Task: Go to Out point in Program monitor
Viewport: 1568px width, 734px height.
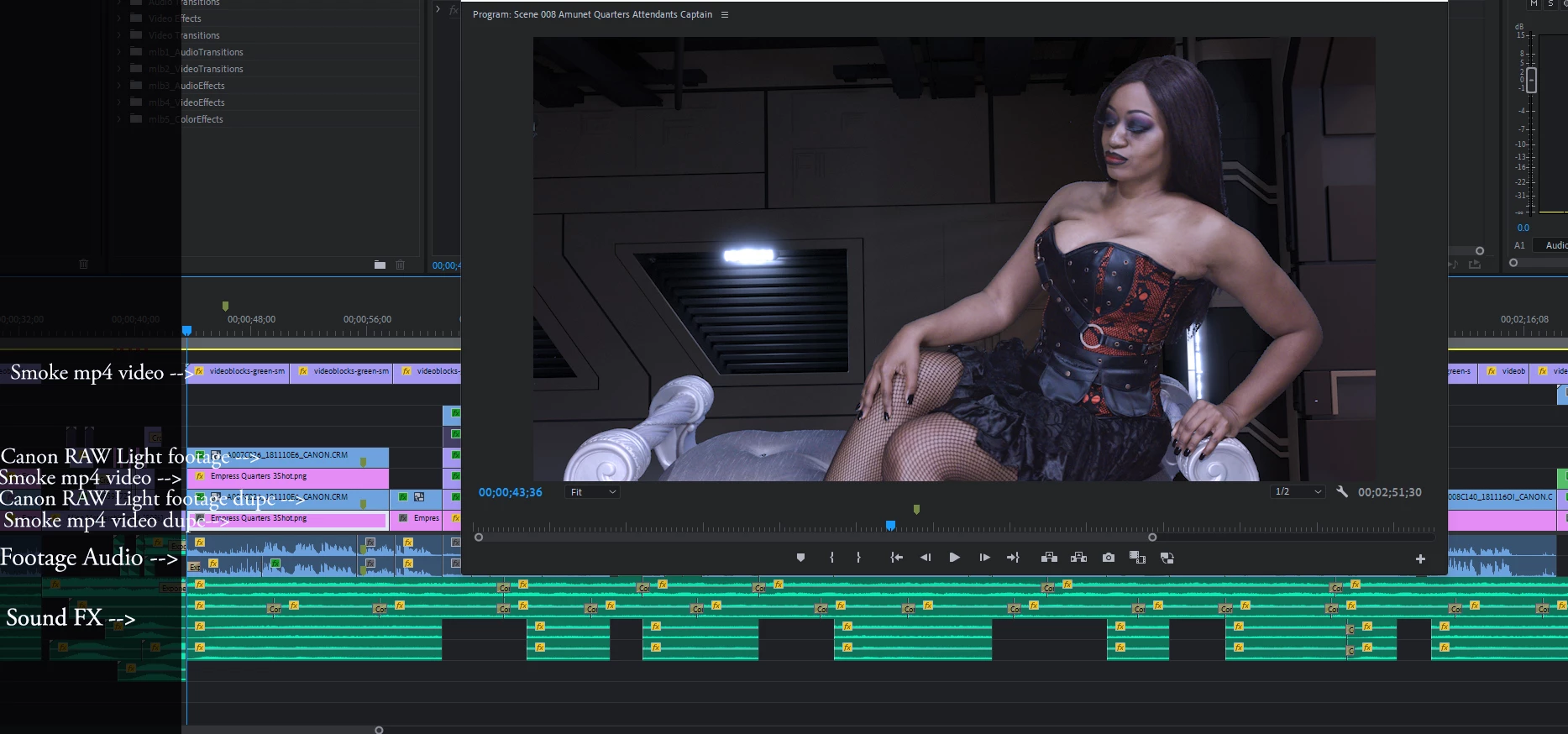Action: click(x=1013, y=558)
